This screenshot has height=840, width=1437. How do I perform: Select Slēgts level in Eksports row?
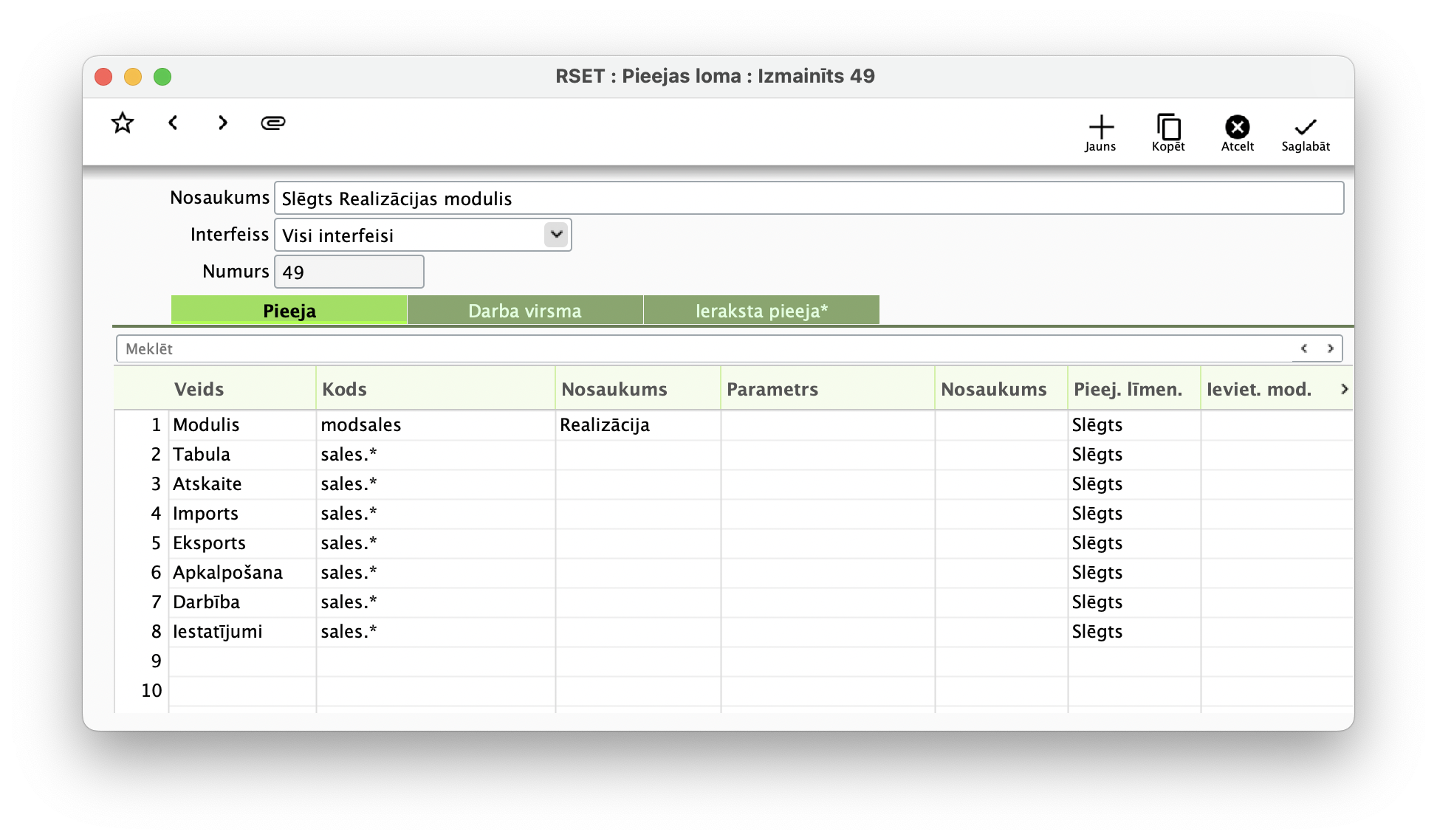[x=1134, y=543]
